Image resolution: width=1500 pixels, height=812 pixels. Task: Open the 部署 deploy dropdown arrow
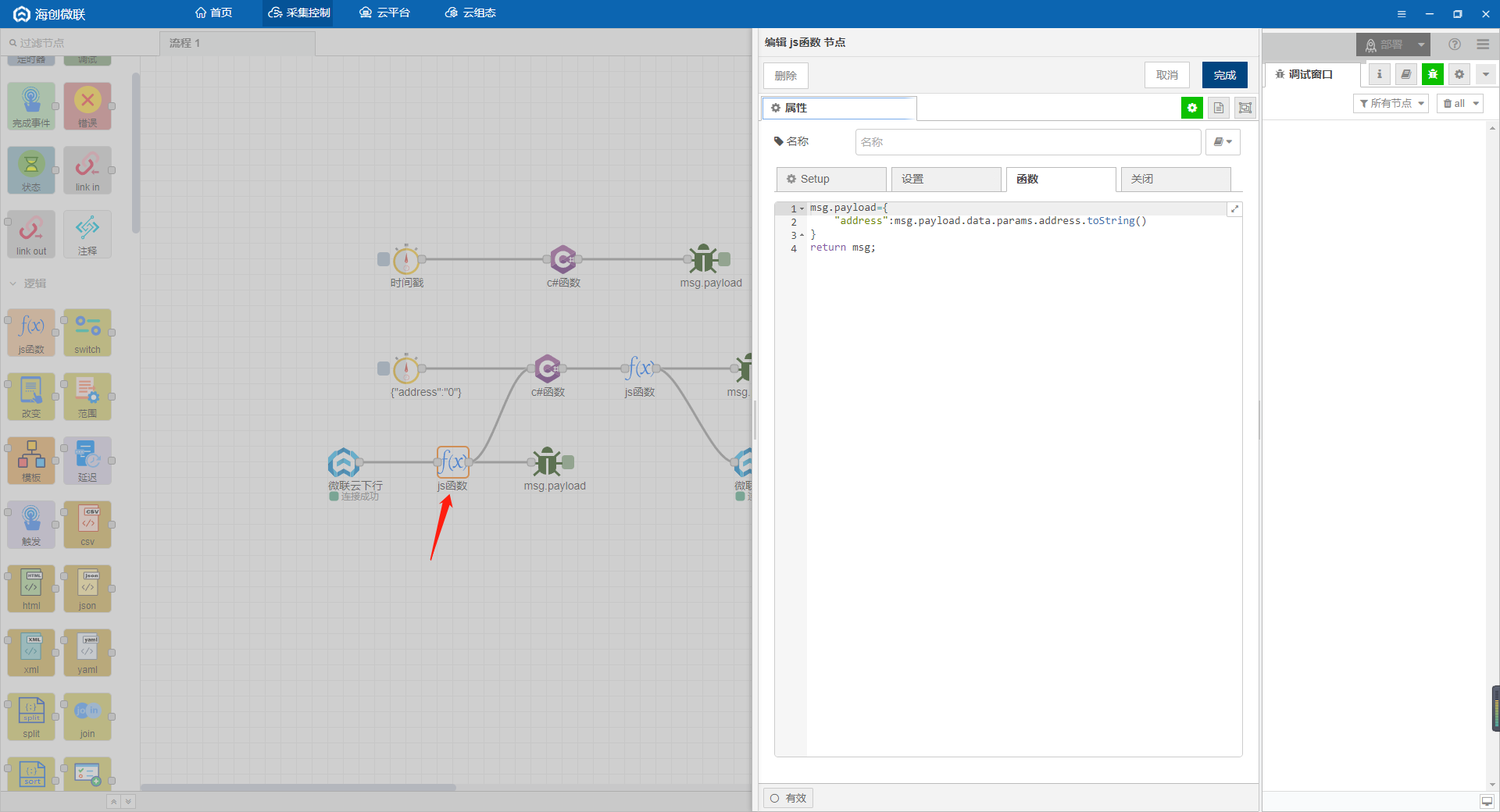pos(1421,45)
